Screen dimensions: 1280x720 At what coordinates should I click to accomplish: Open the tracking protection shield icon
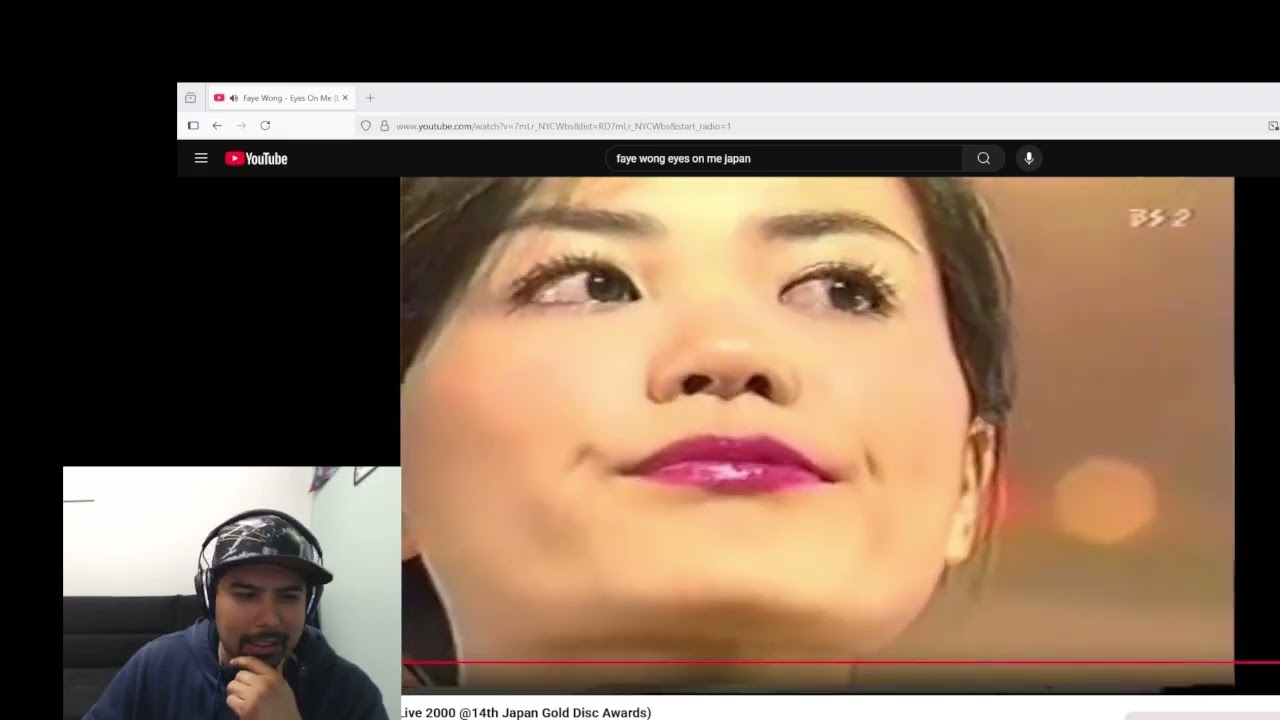[x=366, y=126]
